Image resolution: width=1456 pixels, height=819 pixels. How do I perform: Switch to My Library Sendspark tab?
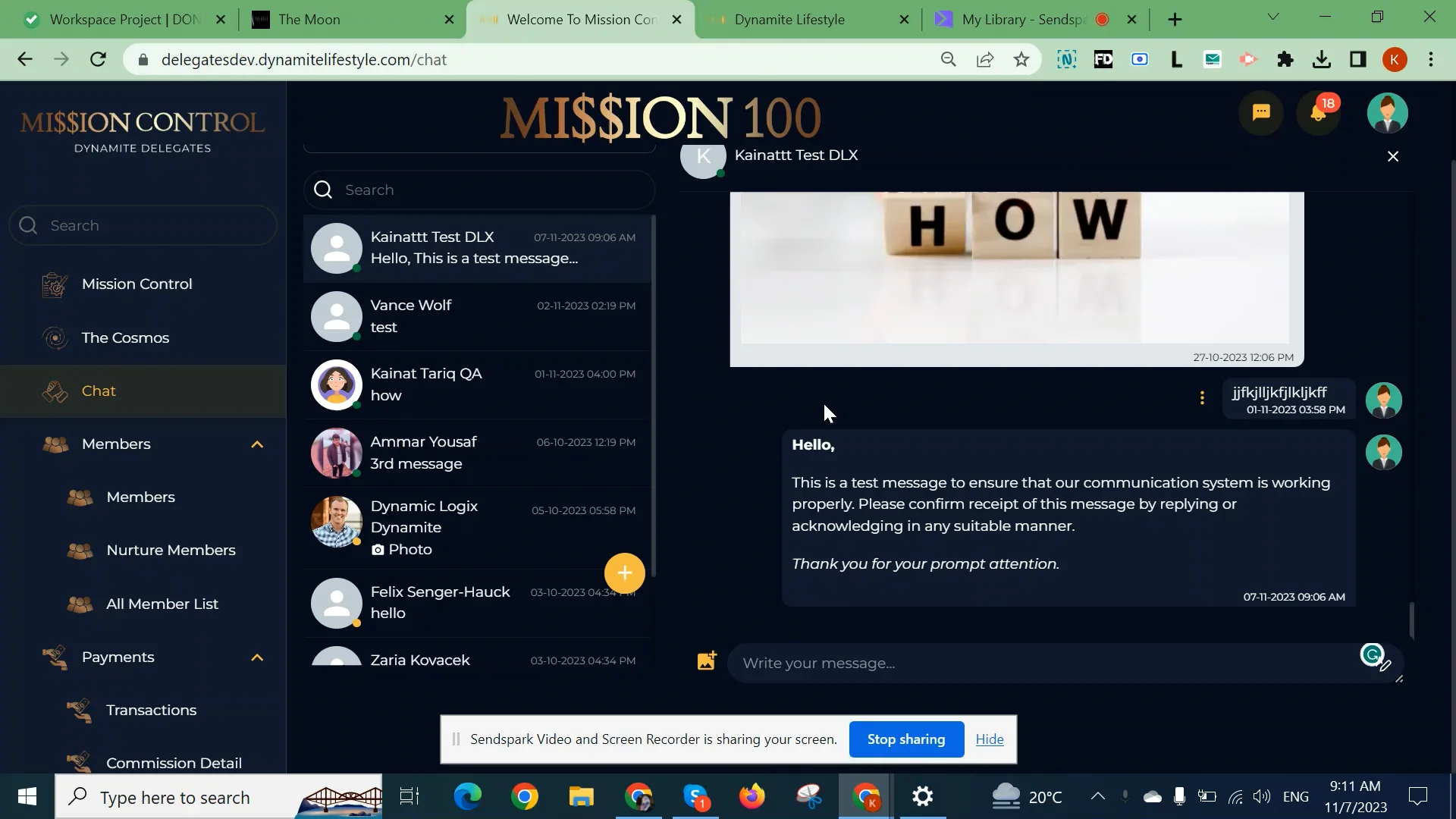point(1024,20)
